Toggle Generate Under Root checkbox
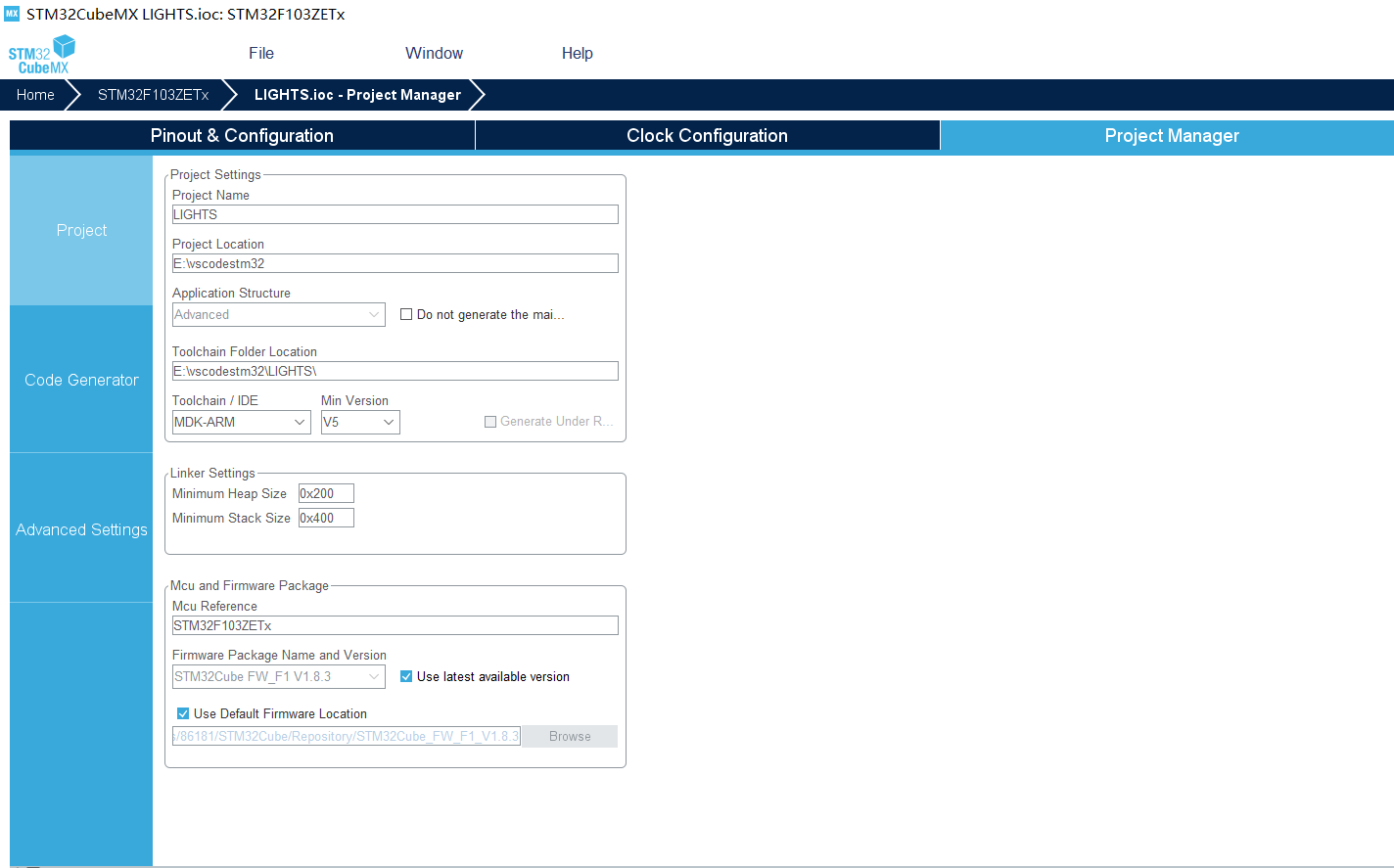1394x868 pixels. coord(490,422)
